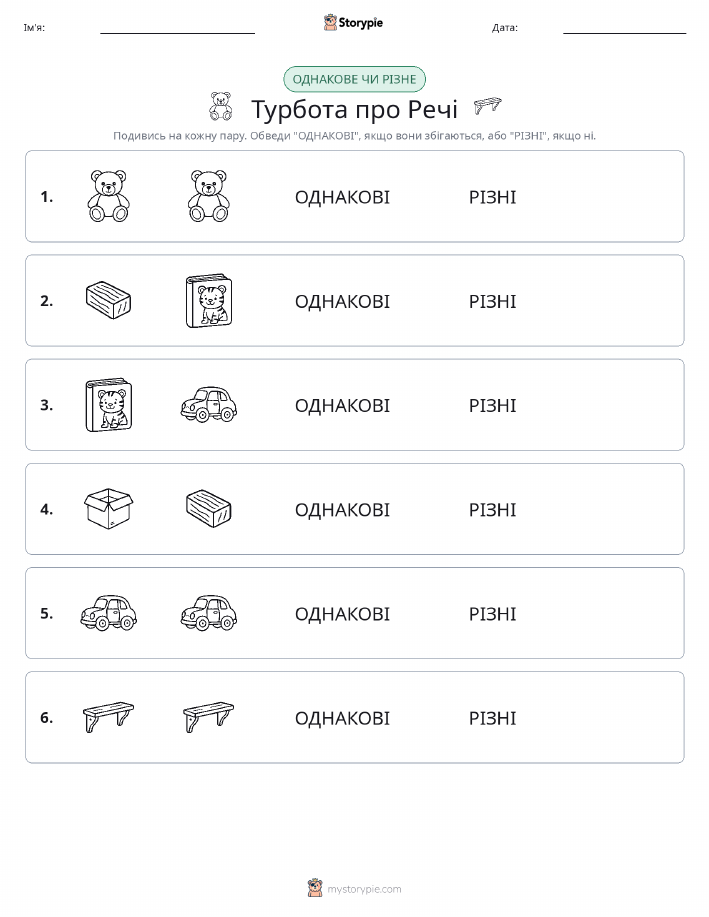Screen dimensions: 709x917
Task: Select ОДНАКОВІ for row 5 cars
Action: coord(342,613)
